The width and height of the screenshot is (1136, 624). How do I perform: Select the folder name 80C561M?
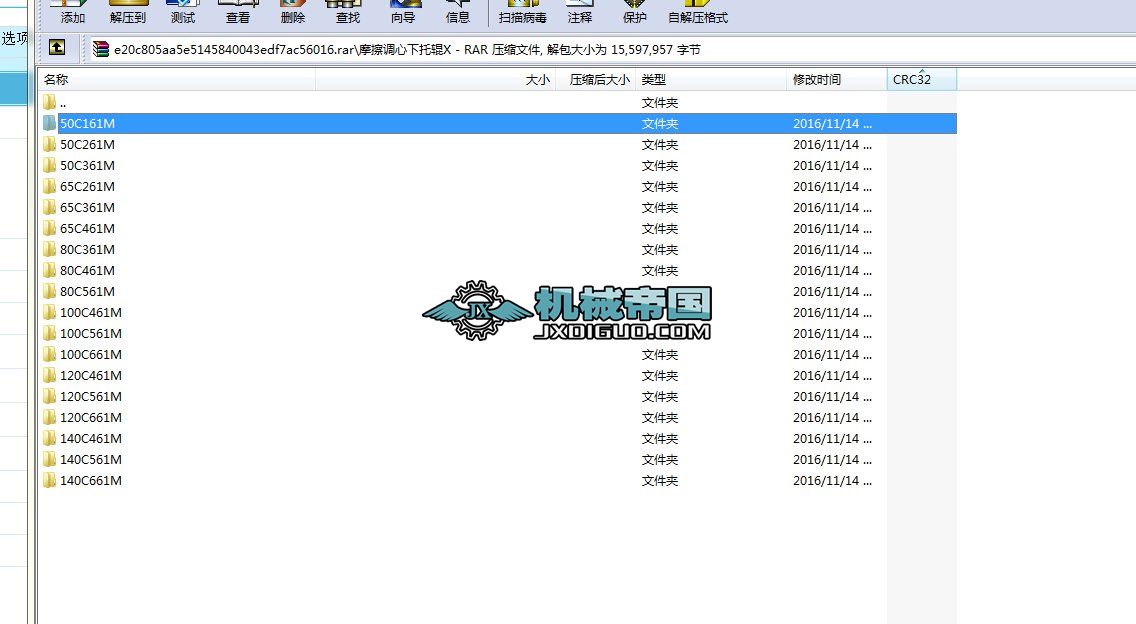click(88, 292)
